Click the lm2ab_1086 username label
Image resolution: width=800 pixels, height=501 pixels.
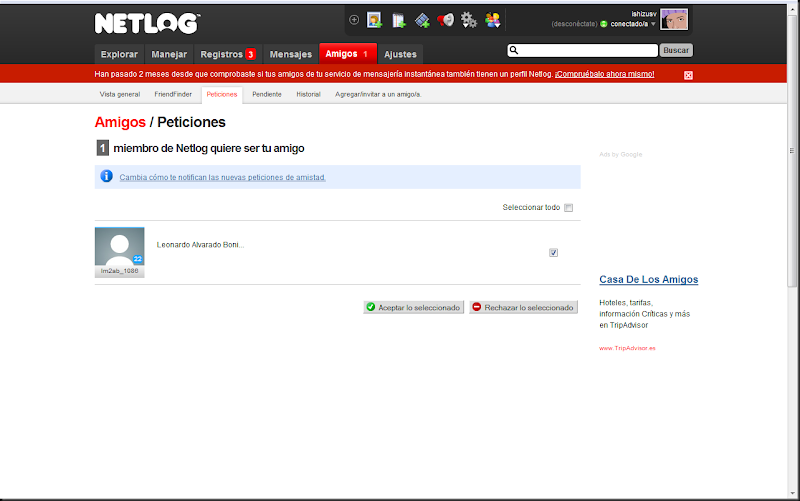pyautogui.click(x=119, y=271)
